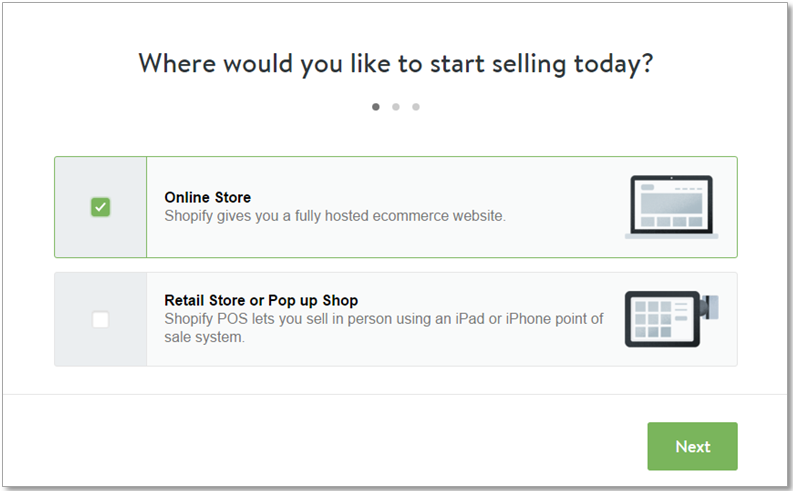Select the Retail Store or Pop up Shop title

(261, 300)
